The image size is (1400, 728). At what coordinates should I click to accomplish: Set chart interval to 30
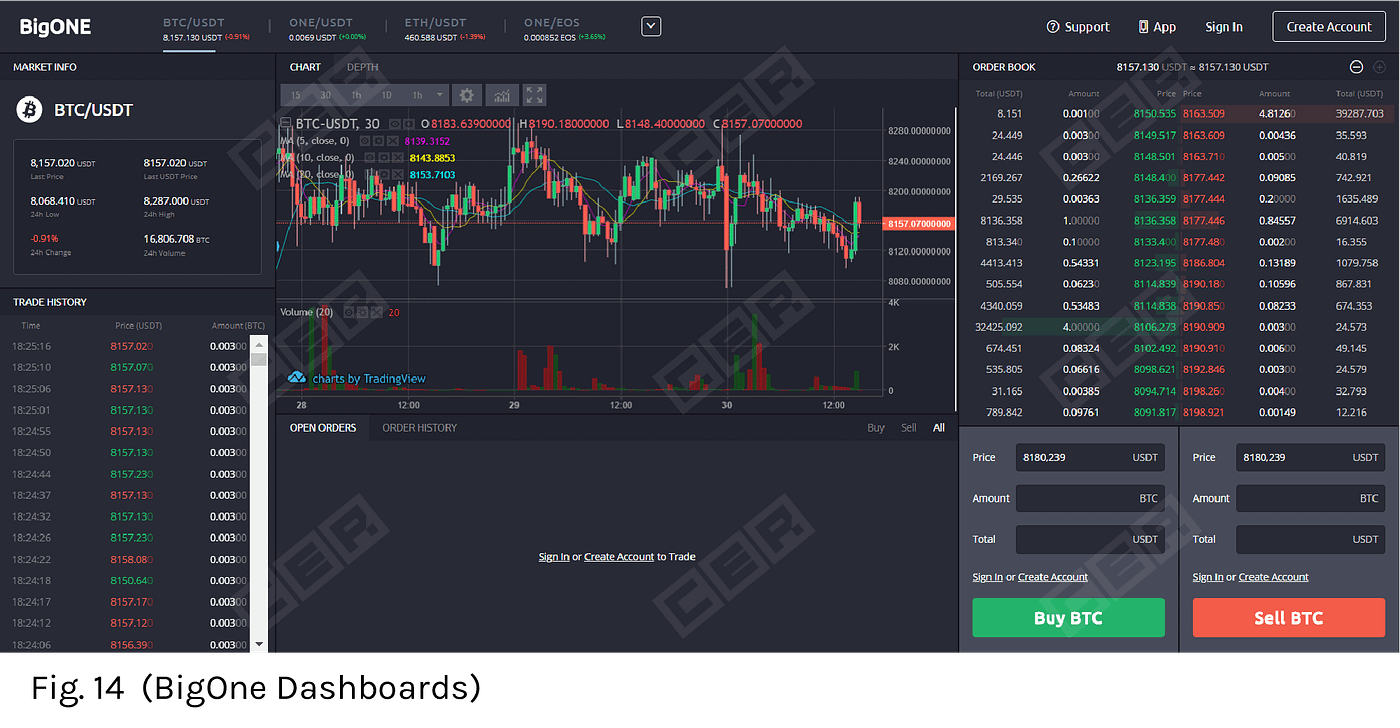click(326, 95)
